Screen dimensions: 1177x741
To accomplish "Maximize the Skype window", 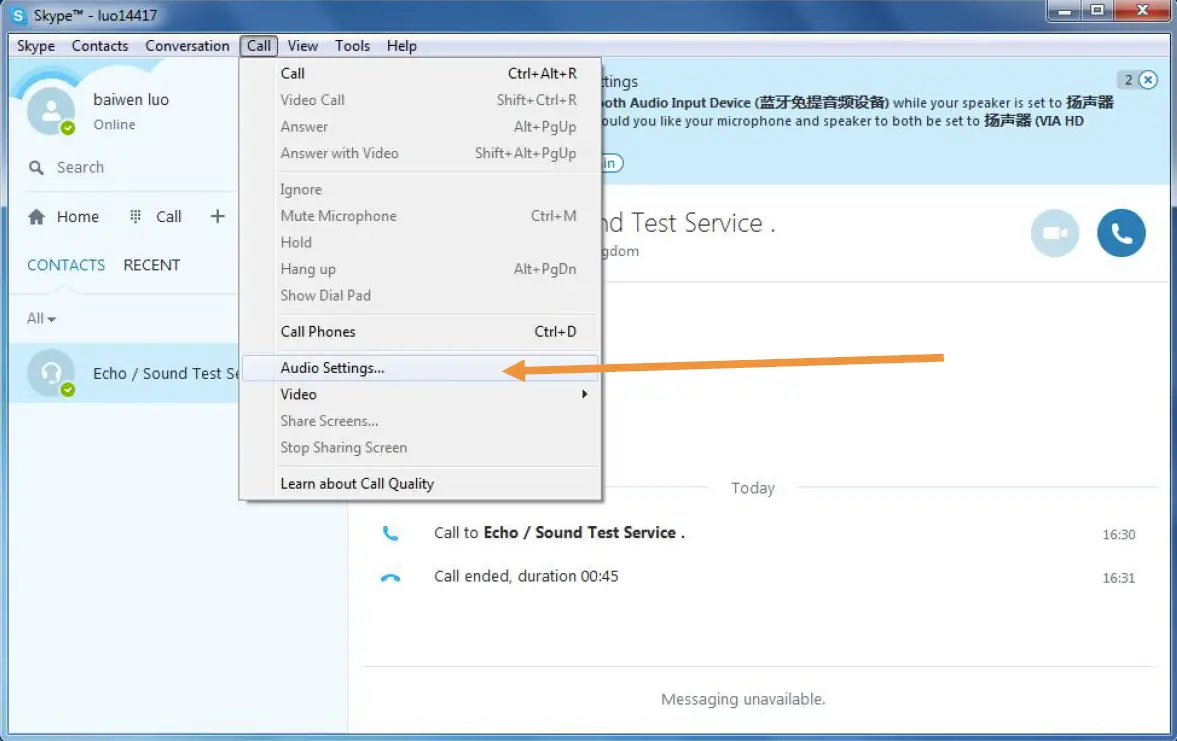I will (1097, 11).
